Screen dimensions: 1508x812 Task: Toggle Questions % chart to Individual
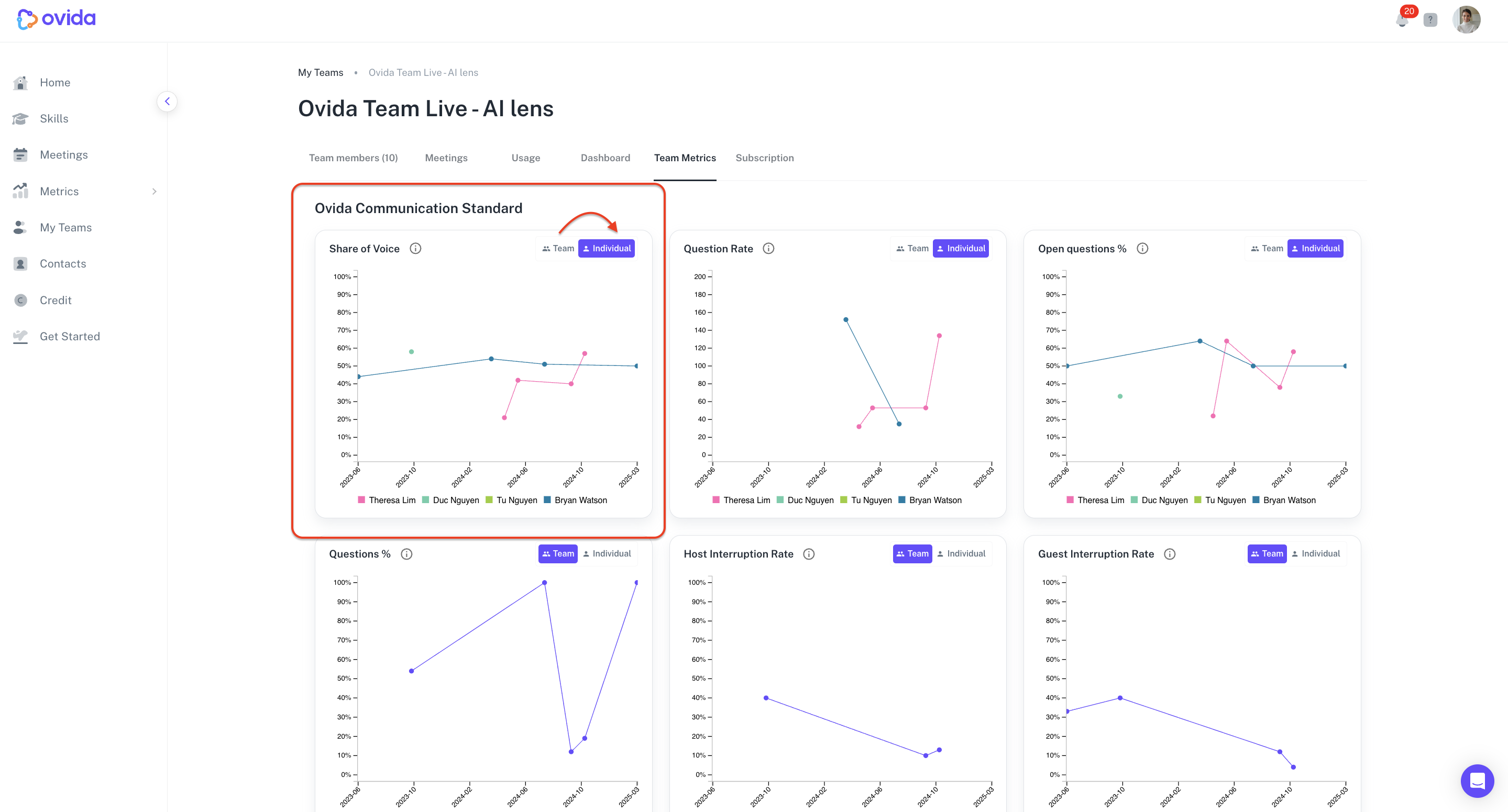[x=607, y=553]
